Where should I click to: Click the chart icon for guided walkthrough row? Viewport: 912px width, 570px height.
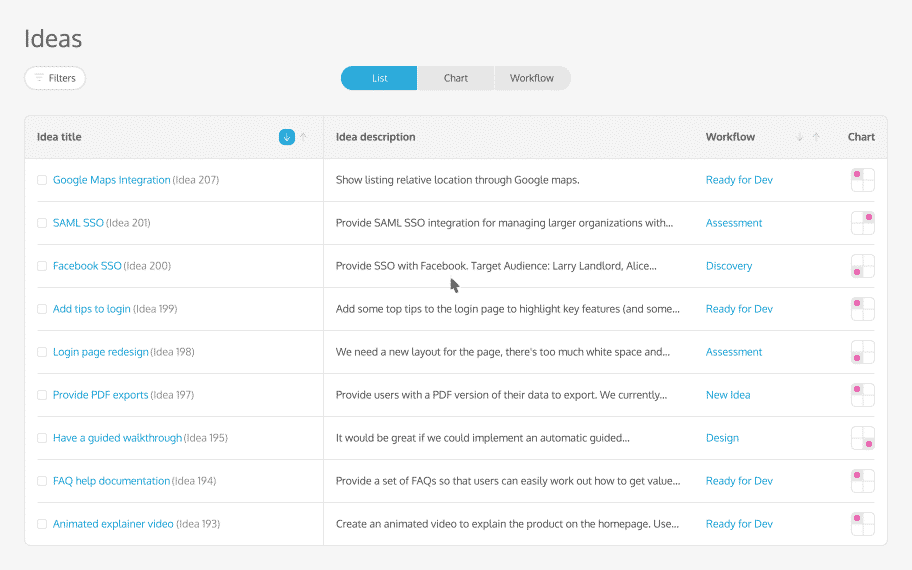[x=862, y=438]
